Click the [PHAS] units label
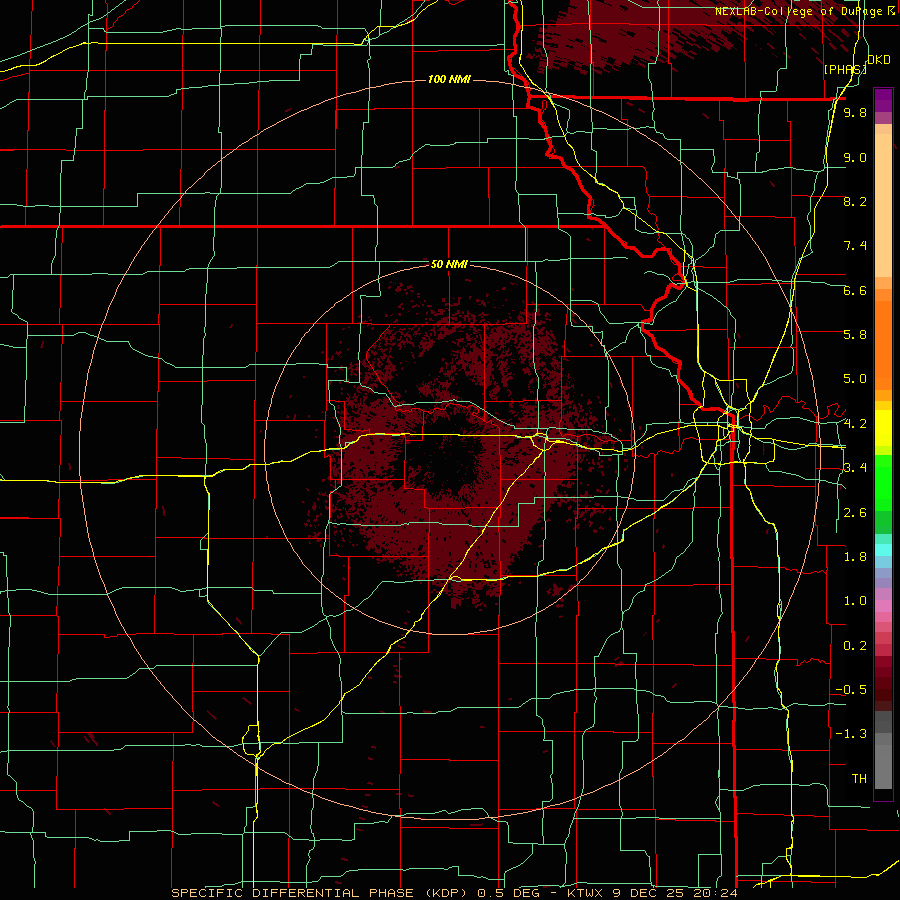Screen dimensions: 900x900 click(x=845, y=69)
